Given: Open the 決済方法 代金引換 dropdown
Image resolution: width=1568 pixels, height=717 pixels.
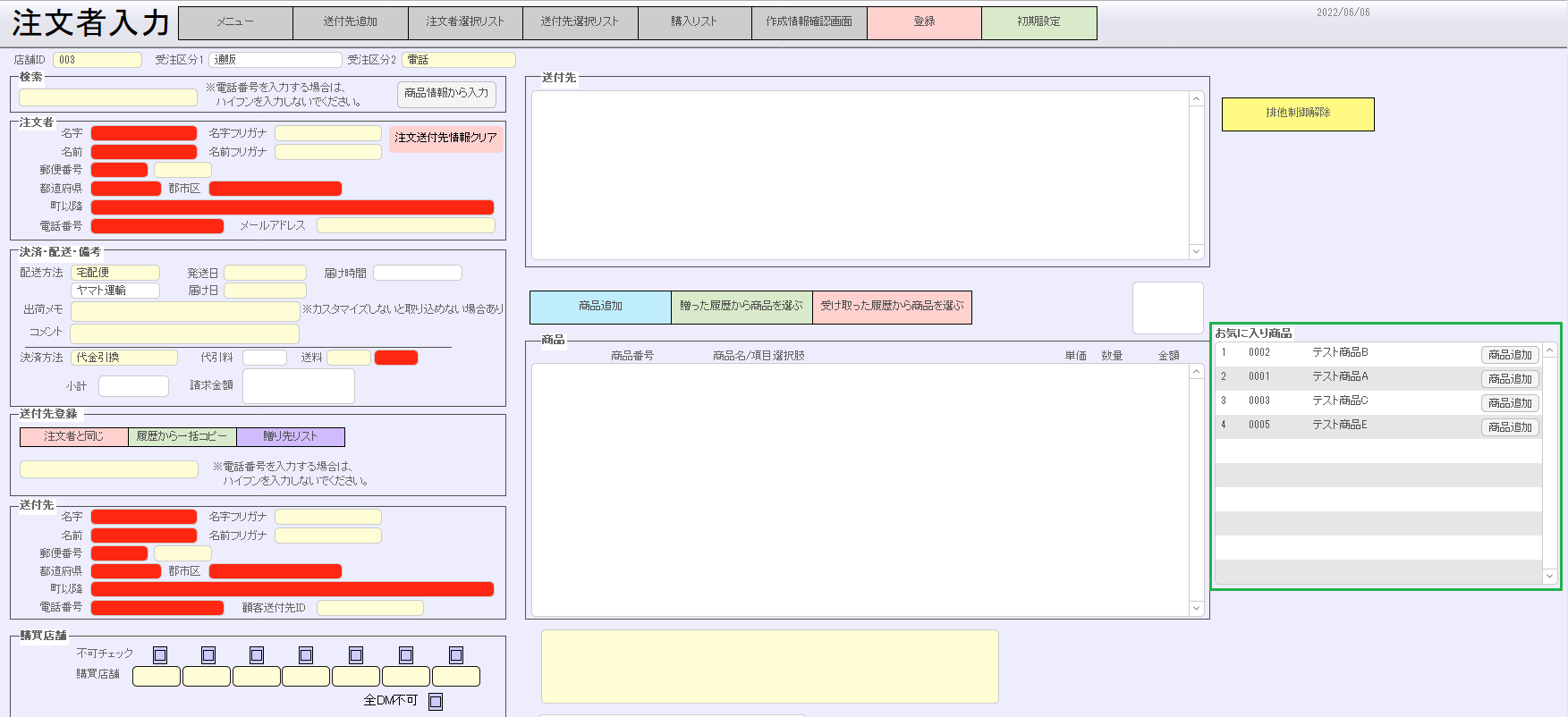Looking at the screenshot, I should point(124,358).
